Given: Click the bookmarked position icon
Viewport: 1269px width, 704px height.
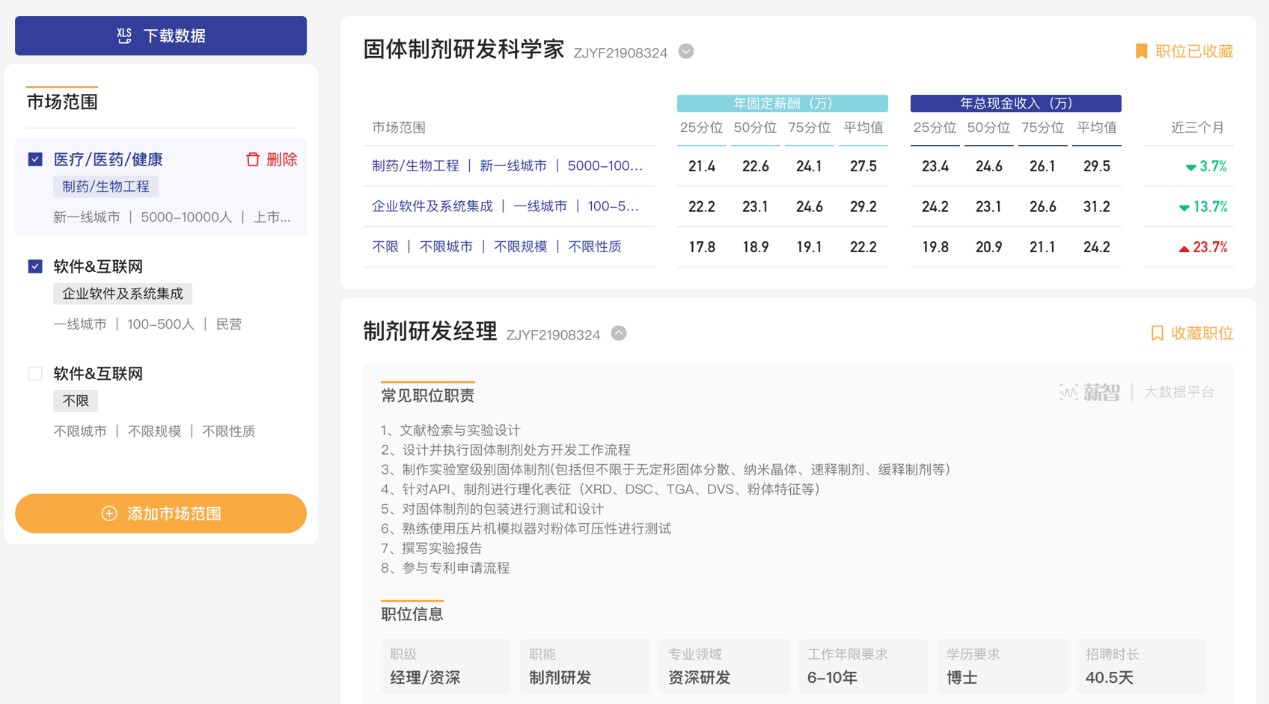Looking at the screenshot, I should coord(1141,51).
